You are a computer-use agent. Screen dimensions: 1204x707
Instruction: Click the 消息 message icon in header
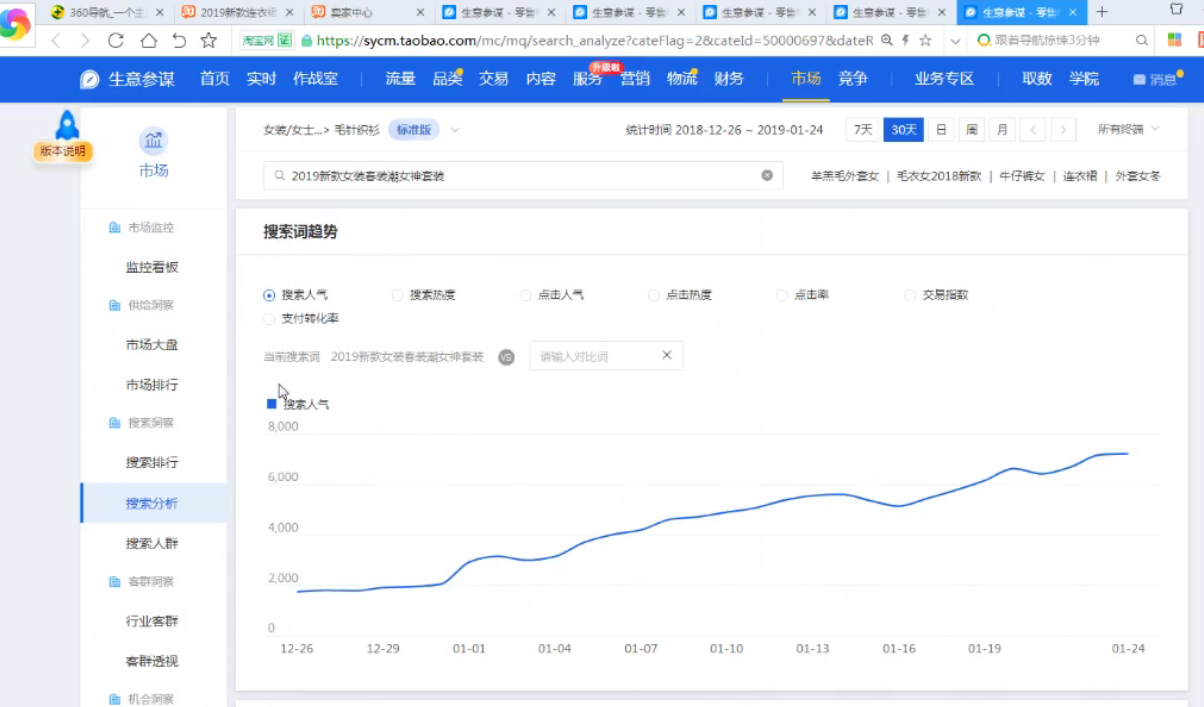click(x=1139, y=80)
